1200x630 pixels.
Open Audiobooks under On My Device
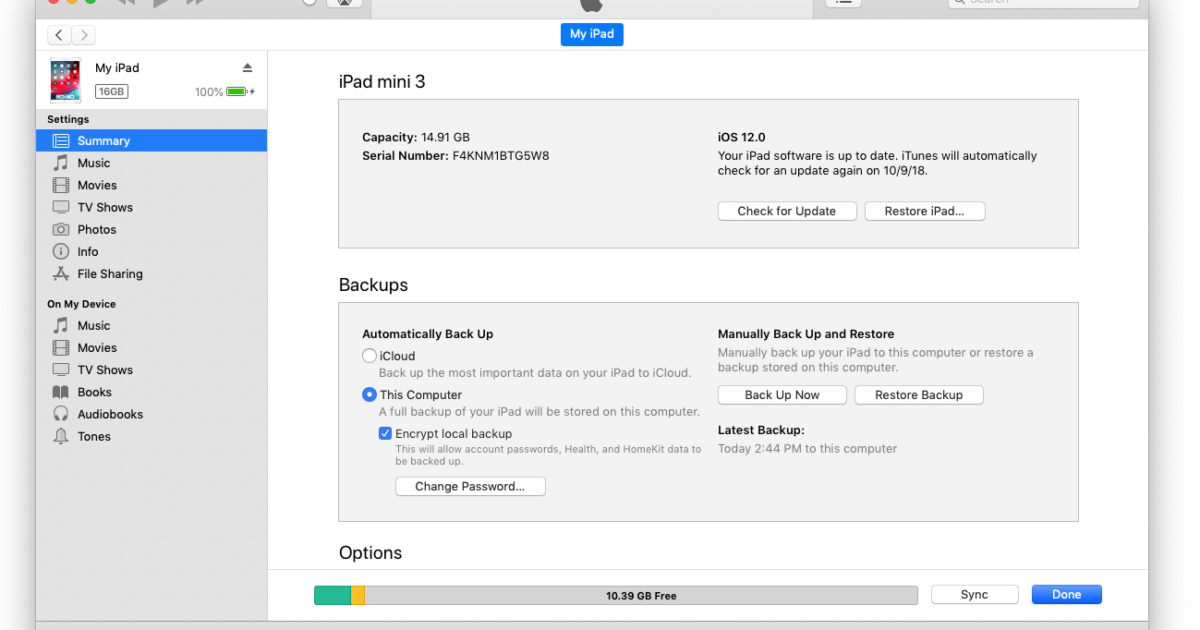pyautogui.click(x=110, y=414)
